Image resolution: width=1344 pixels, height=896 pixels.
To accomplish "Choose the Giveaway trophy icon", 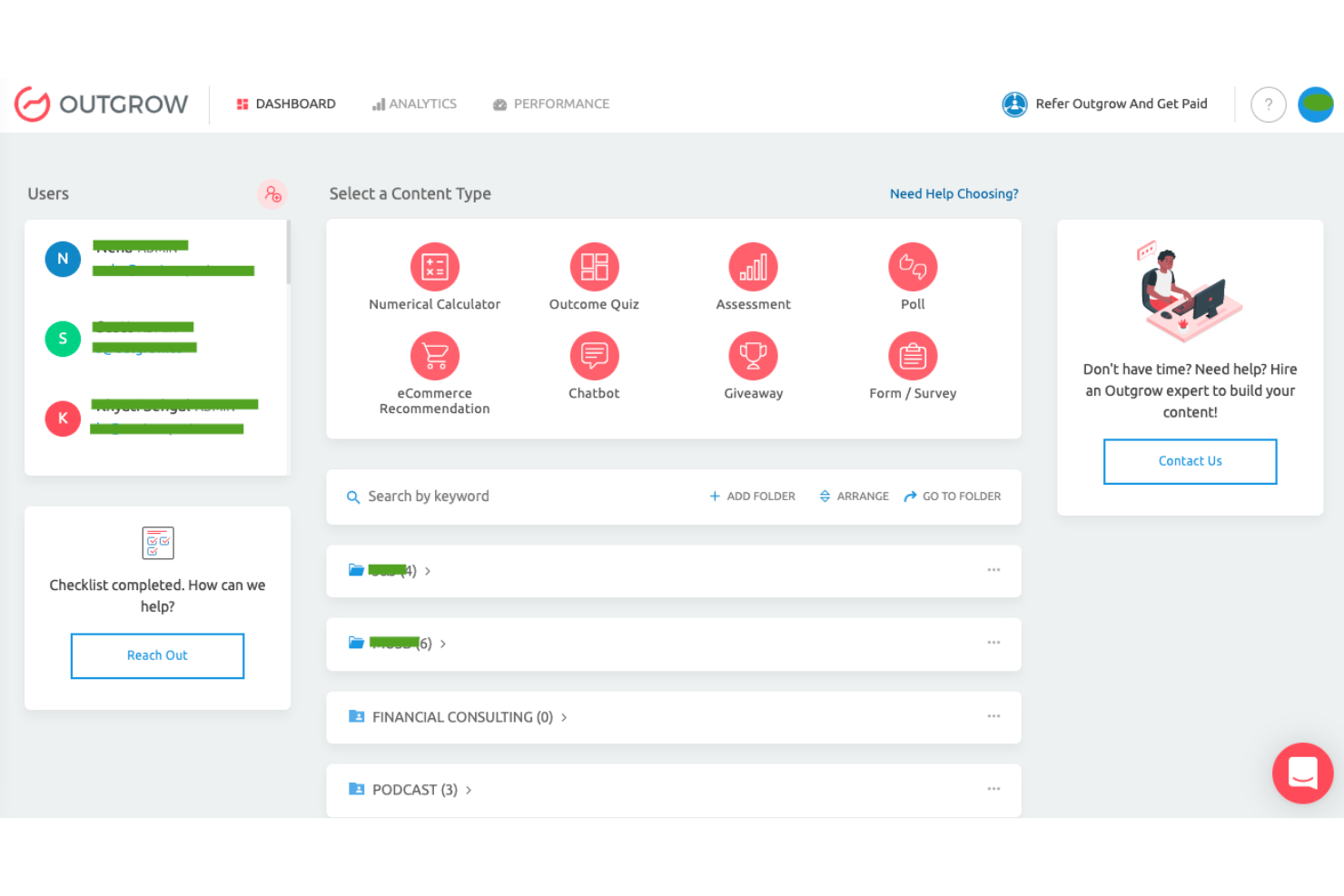I will (x=753, y=356).
